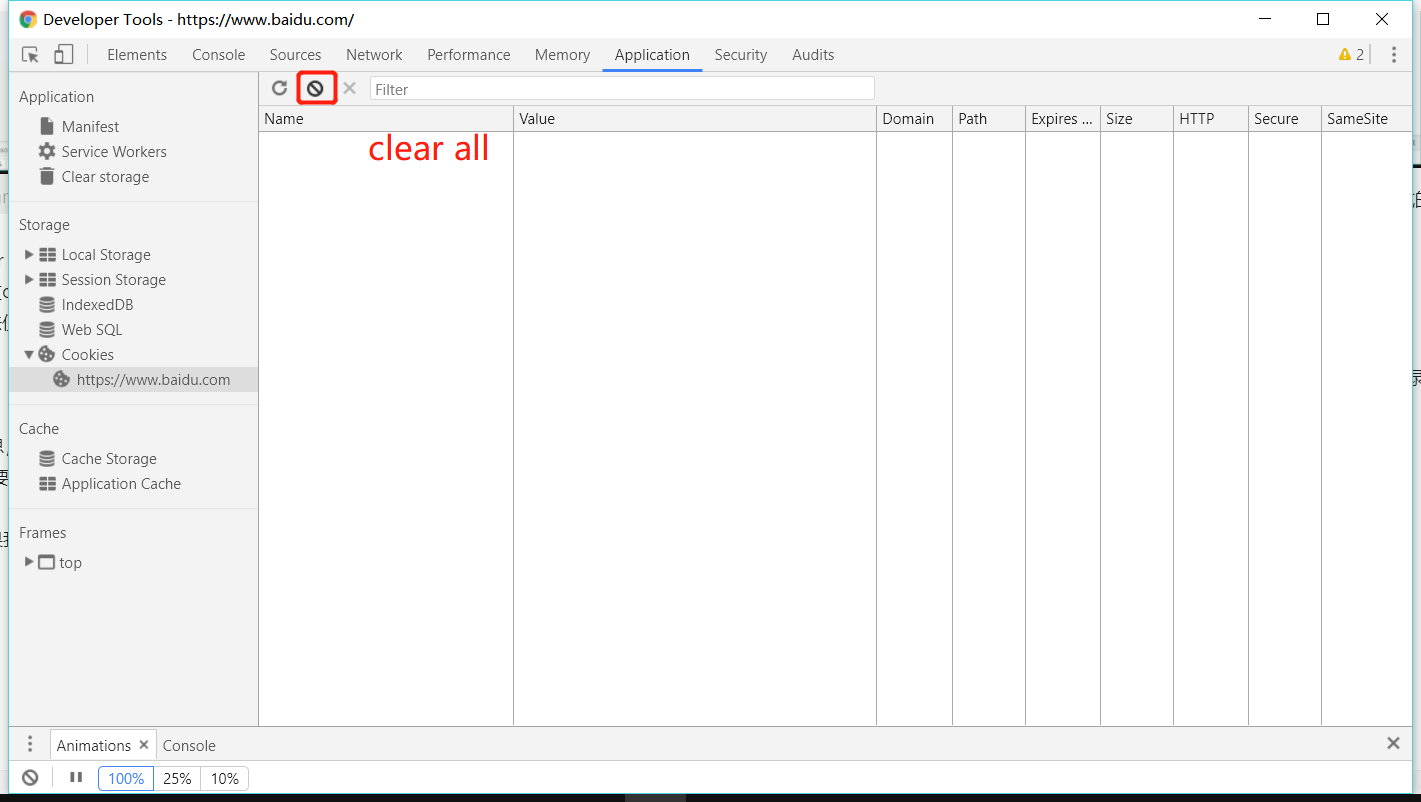
Task: Open the Sources tab
Action: (295, 55)
